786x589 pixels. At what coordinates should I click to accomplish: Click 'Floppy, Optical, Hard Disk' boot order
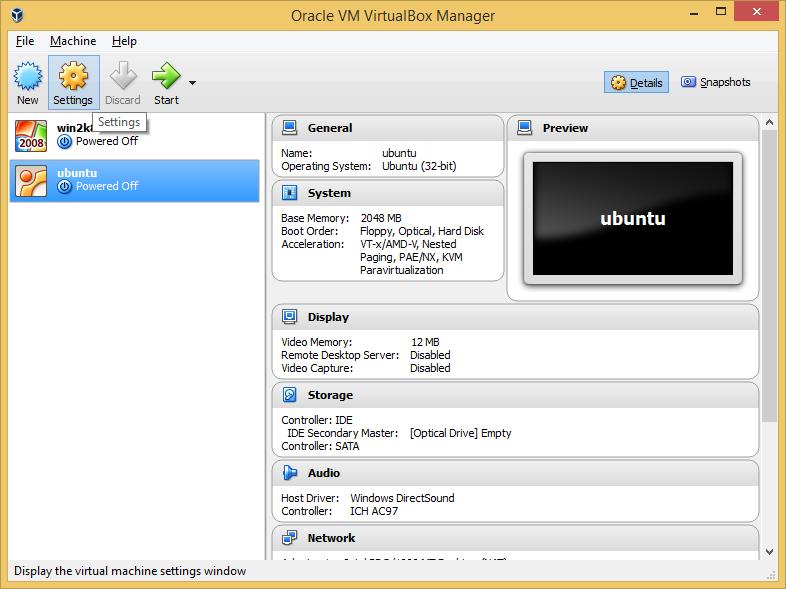click(422, 231)
